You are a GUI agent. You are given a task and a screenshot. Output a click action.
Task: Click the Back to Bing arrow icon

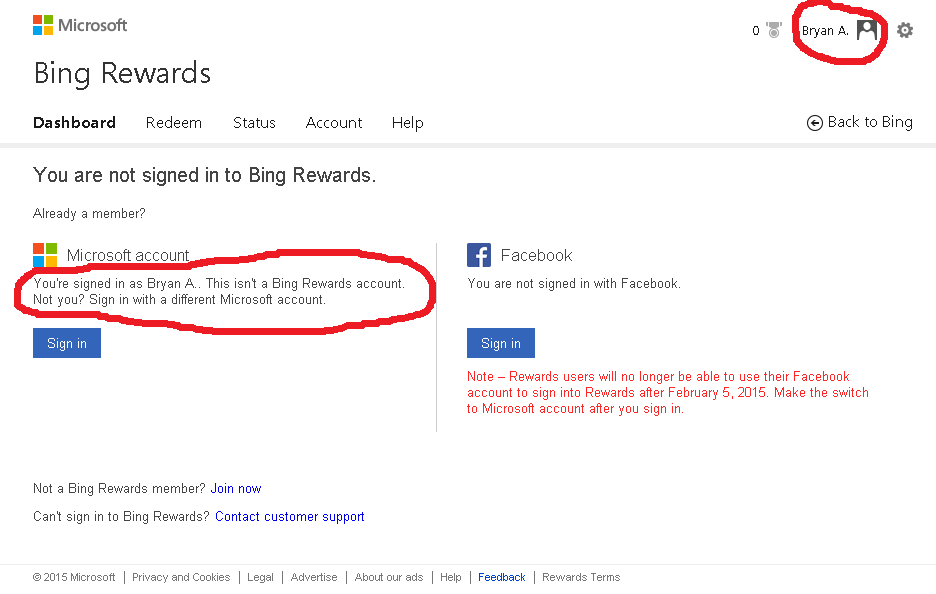[x=815, y=123]
